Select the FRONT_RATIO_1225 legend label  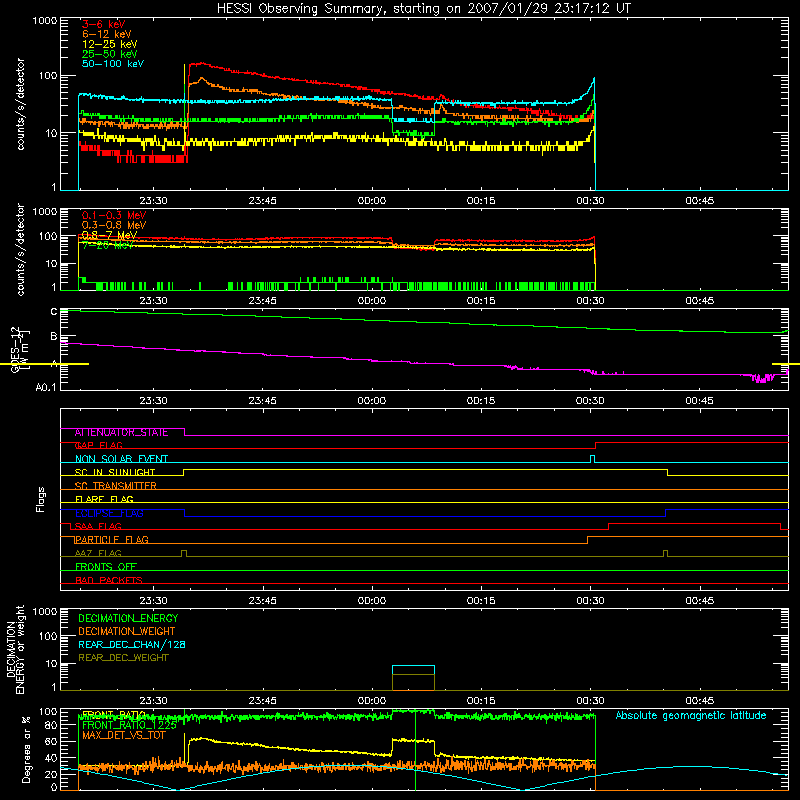(x=129, y=725)
